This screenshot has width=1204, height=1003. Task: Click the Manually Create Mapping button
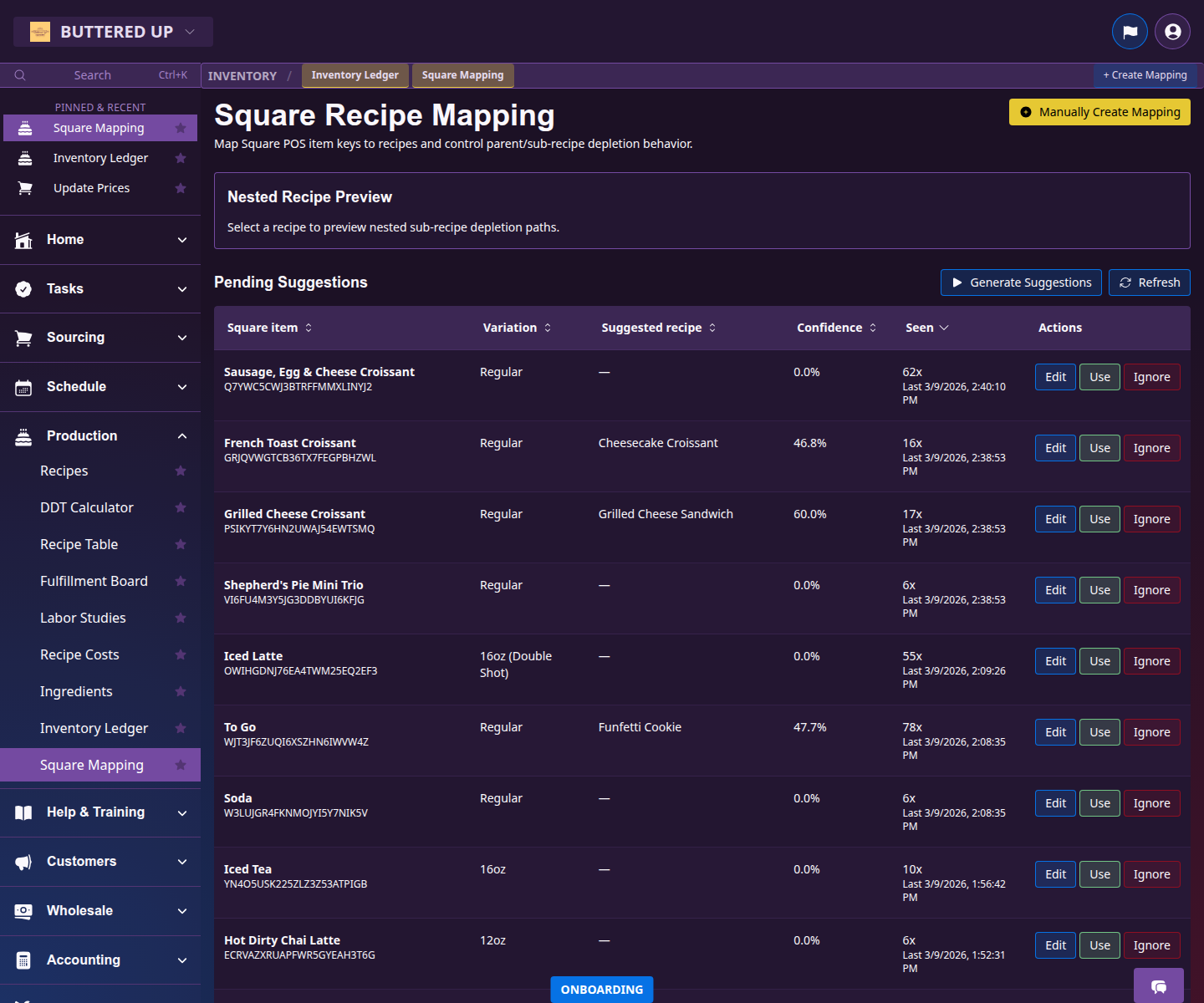[1099, 111]
